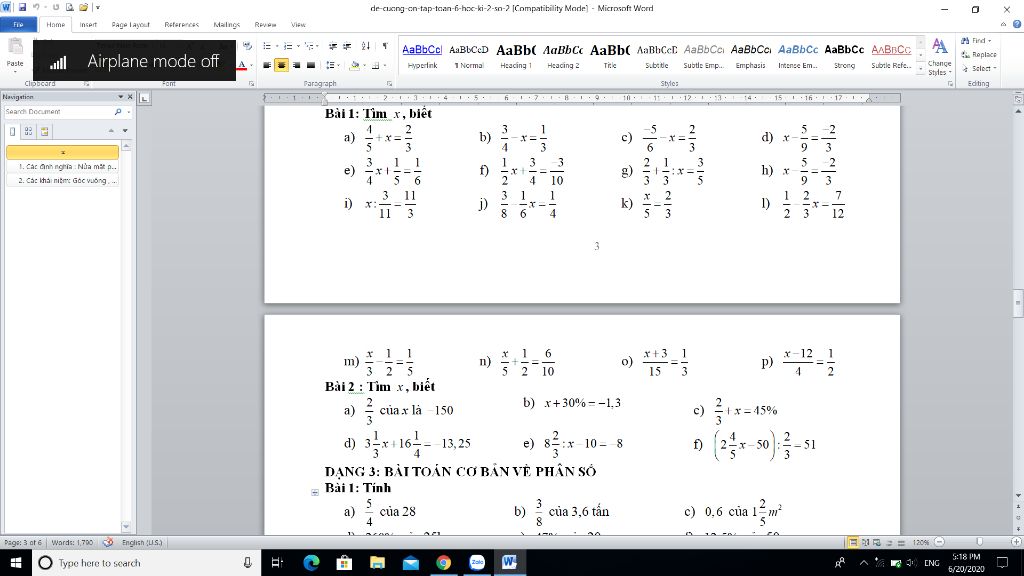Open the Borders dropdown arrow
This screenshot has height=576, width=1024.
coord(385,65)
